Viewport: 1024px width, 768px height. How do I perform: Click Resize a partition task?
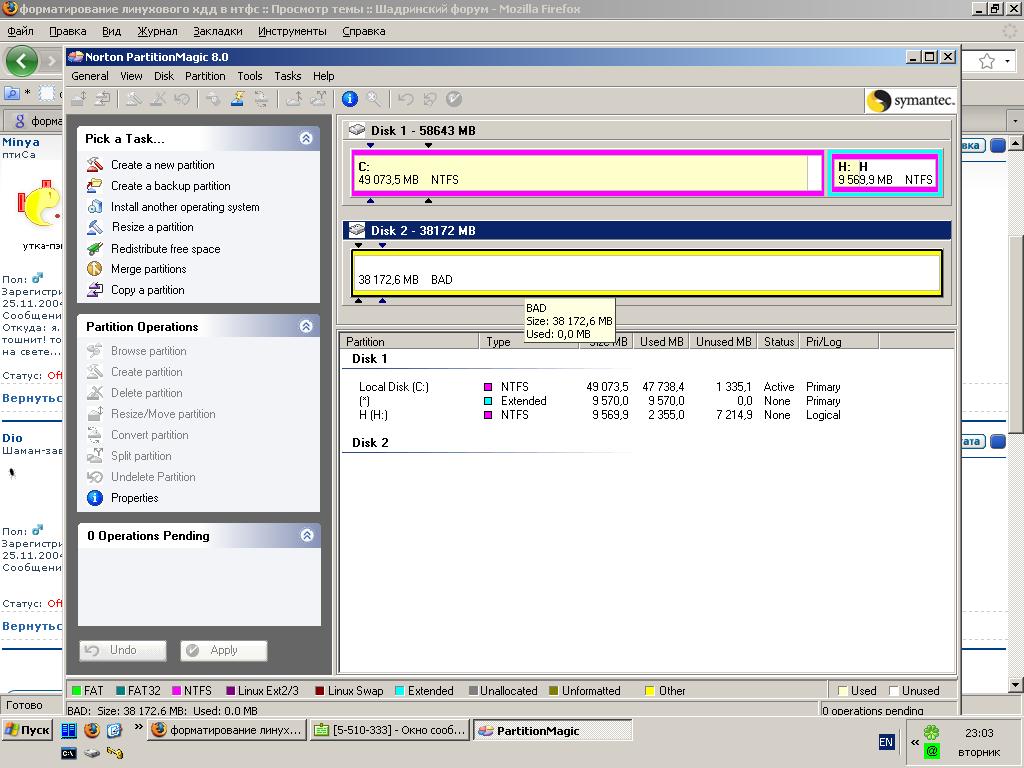(x=152, y=227)
